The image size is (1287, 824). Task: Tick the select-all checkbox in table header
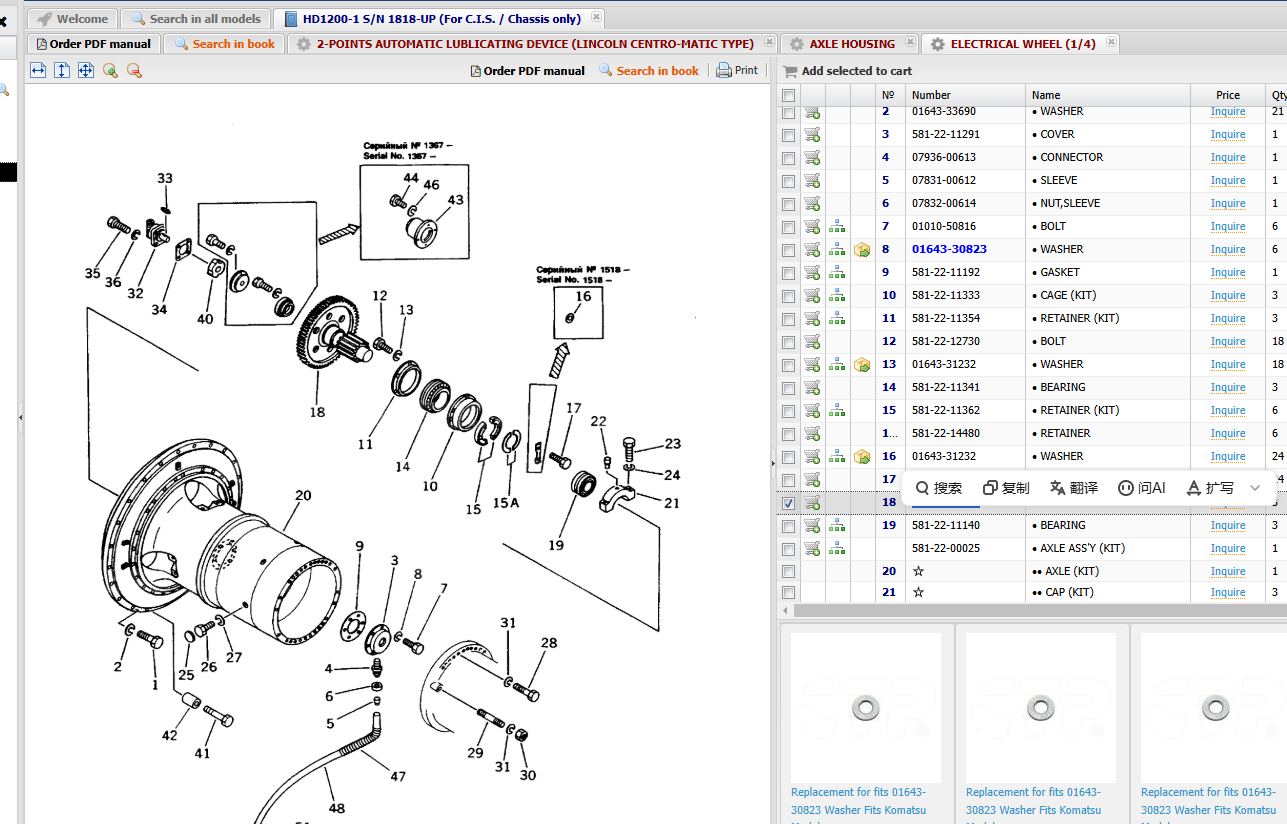[x=789, y=96]
